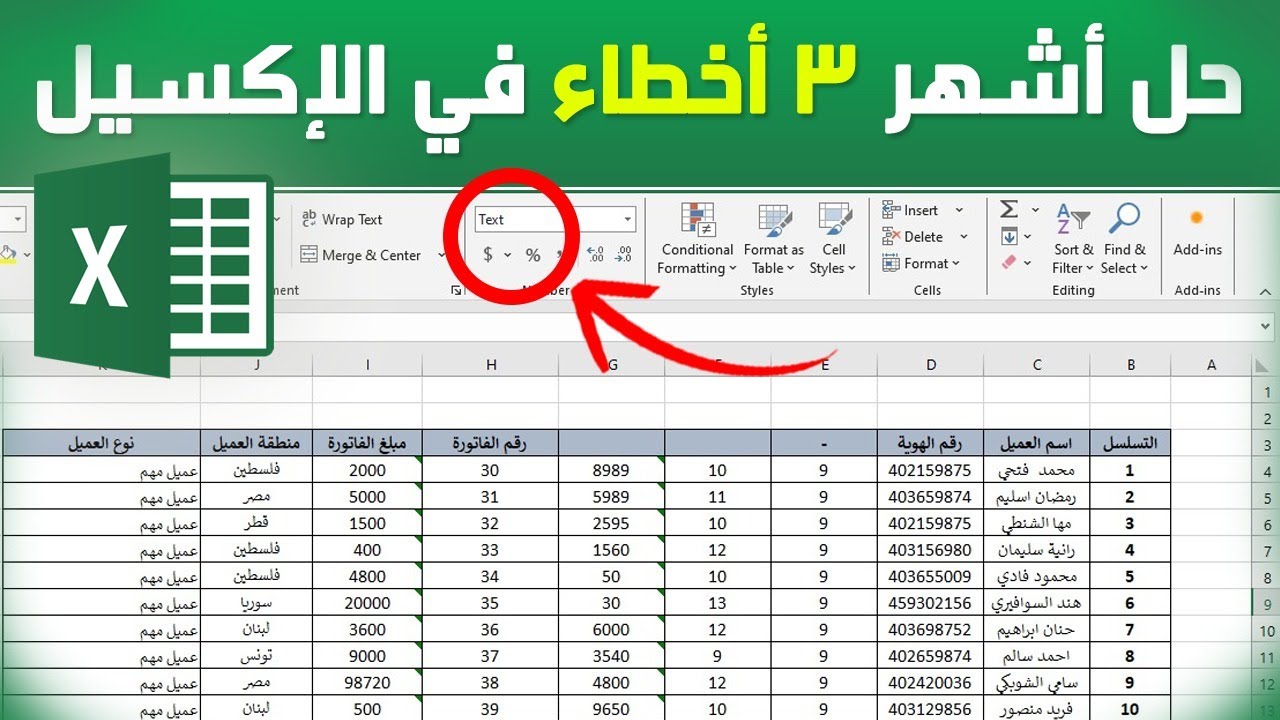
Task: Select invoice number cell 37
Action: [491, 658]
